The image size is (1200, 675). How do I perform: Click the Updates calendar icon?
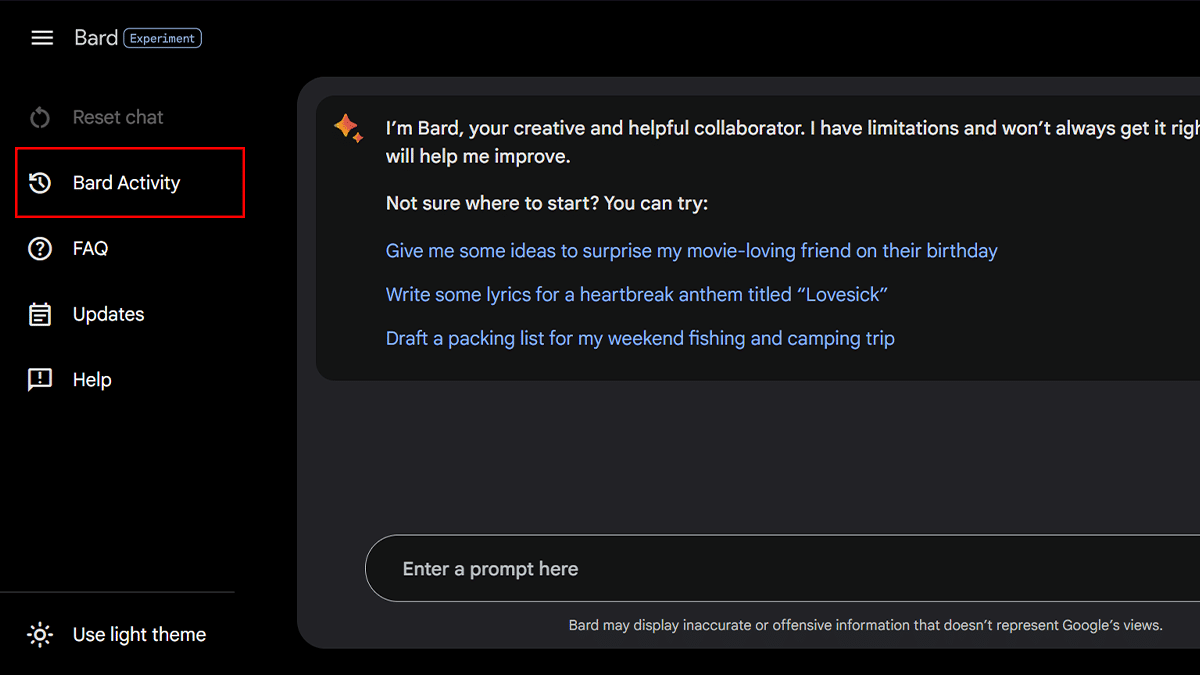click(40, 315)
